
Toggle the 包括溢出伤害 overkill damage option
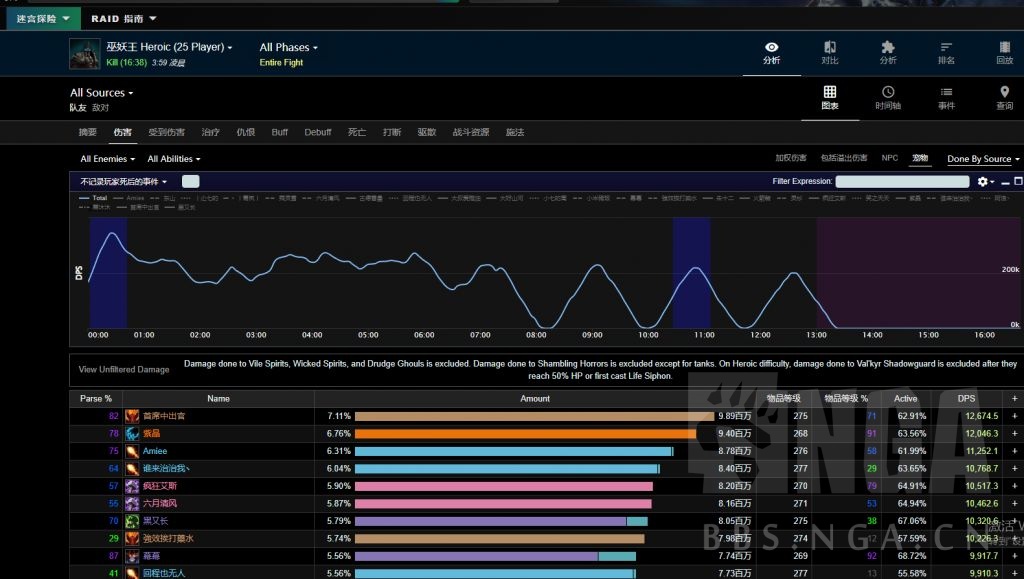pos(843,158)
